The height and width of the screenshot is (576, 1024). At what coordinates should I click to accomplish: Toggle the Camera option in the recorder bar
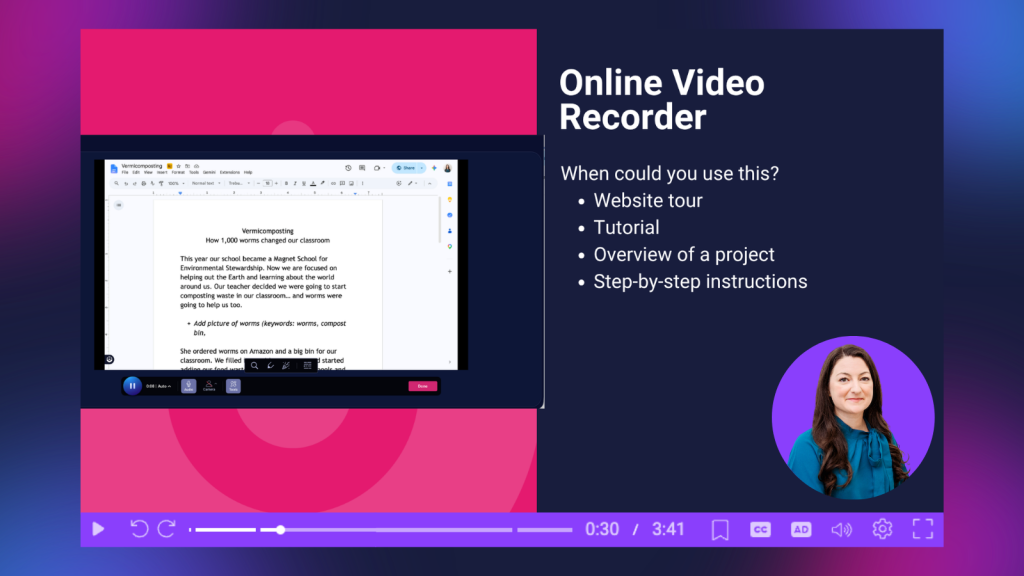tap(209, 386)
